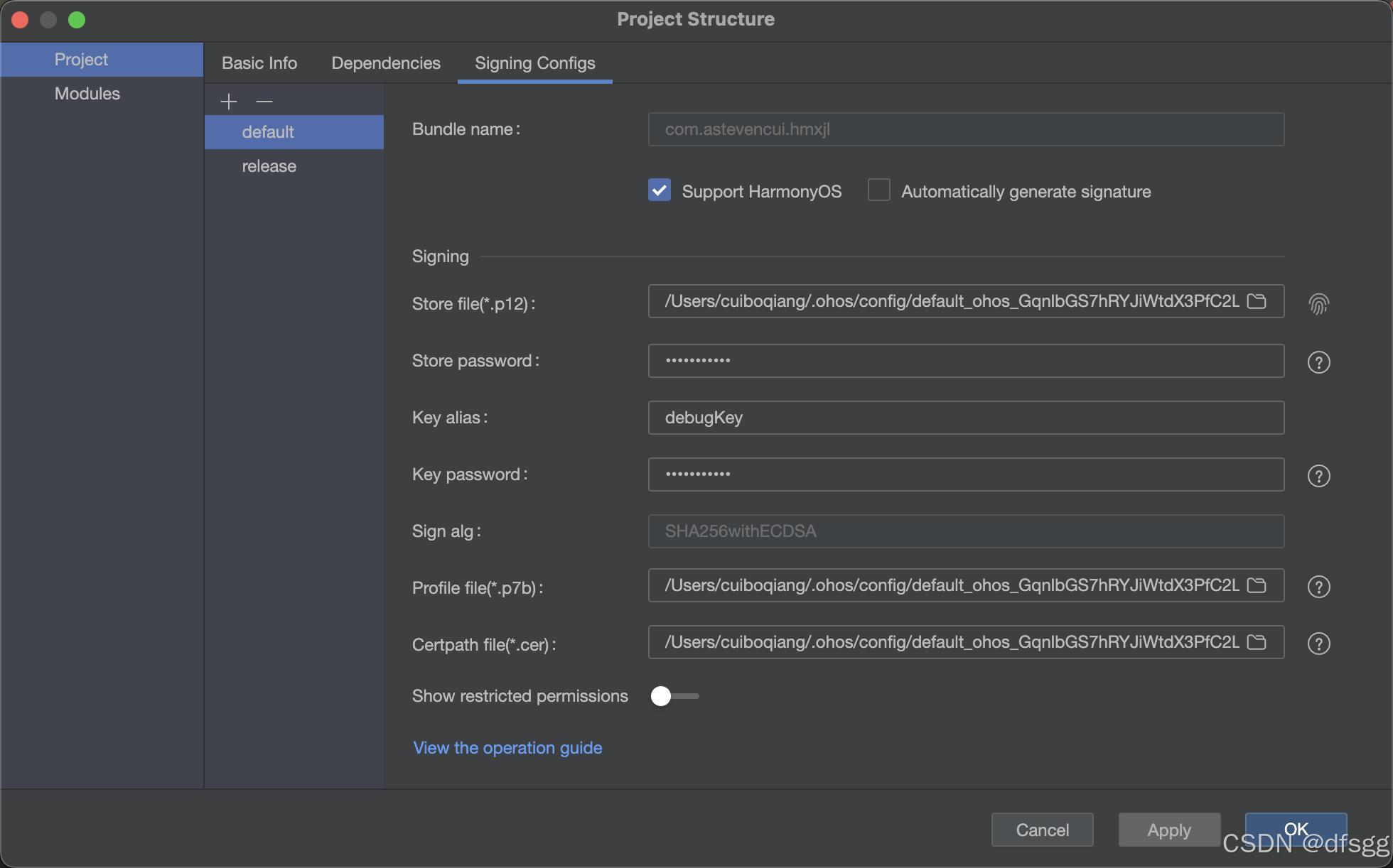Confirm with OK button

[1296, 830]
